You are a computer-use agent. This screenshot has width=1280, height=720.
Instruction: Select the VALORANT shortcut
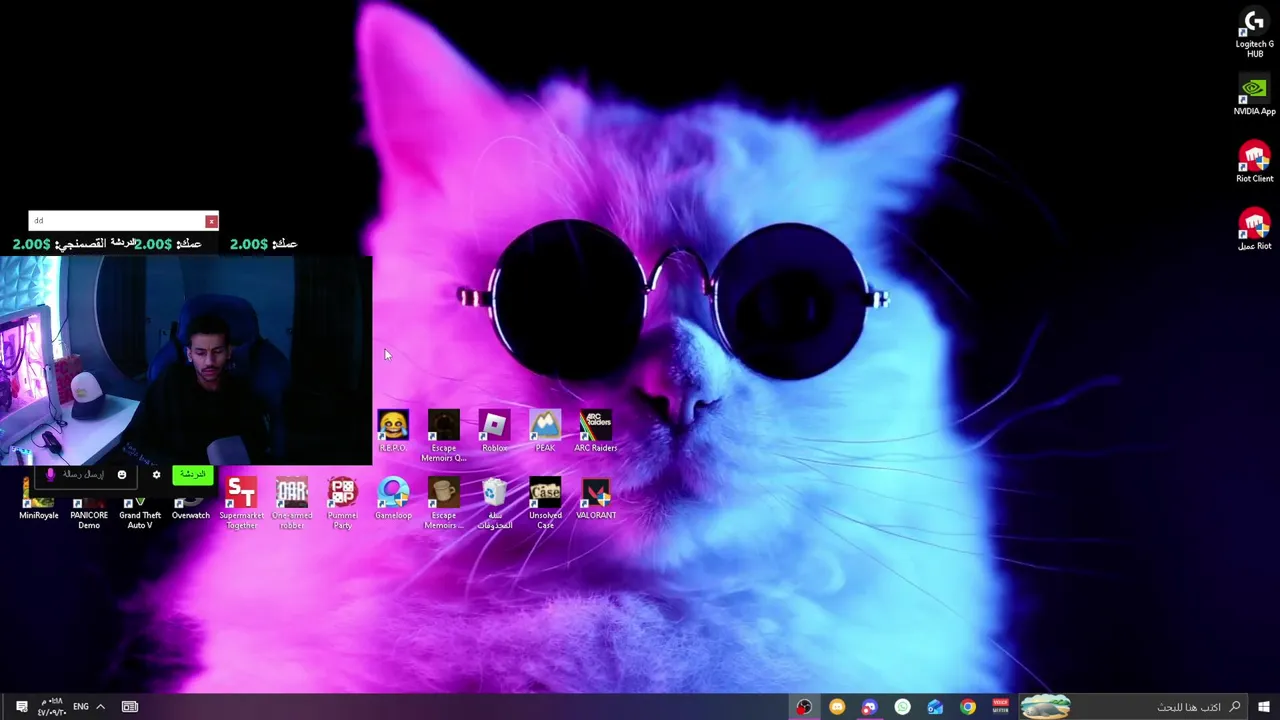tap(596, 499)
